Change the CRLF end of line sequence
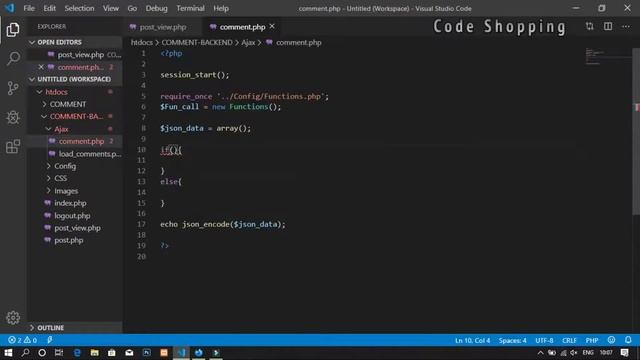The width and height of the screenshot is (640, 360). pos(569,340)
